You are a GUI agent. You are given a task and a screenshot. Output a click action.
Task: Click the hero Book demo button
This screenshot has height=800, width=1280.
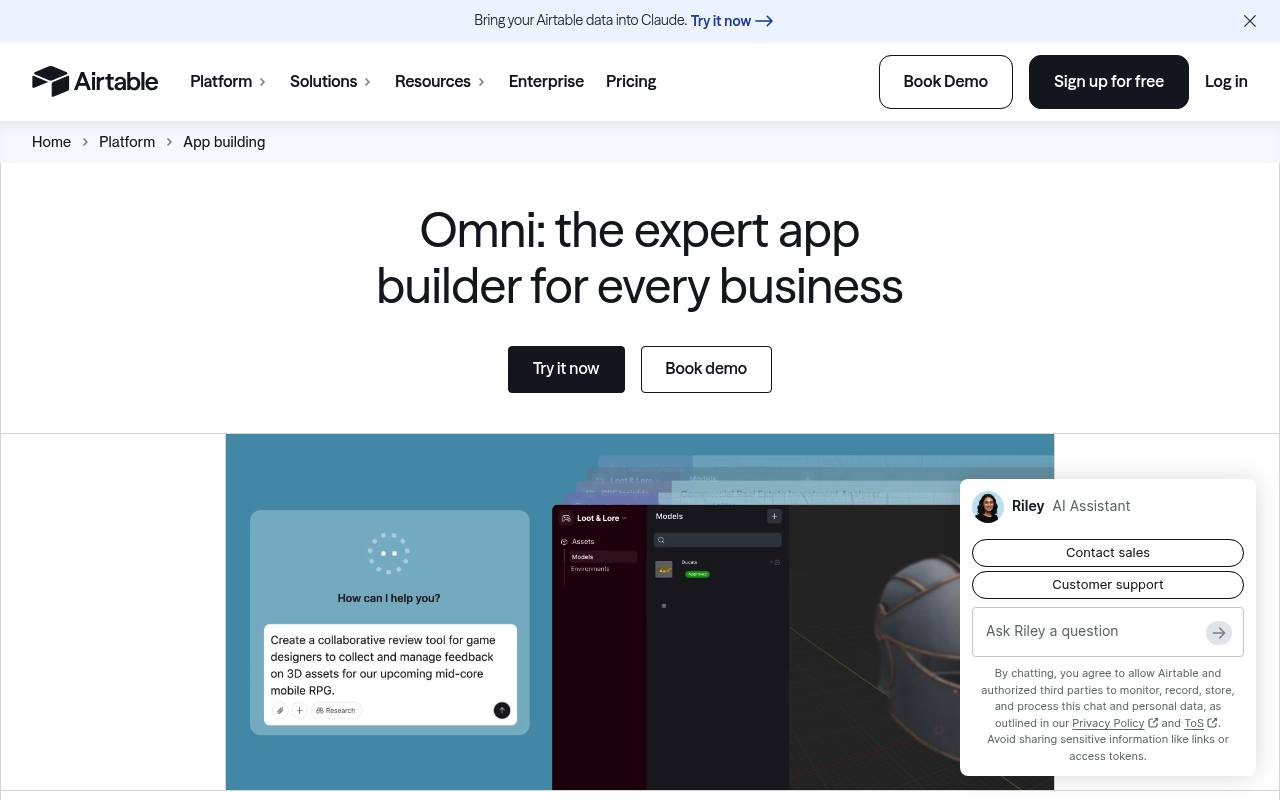coord(706,369)
